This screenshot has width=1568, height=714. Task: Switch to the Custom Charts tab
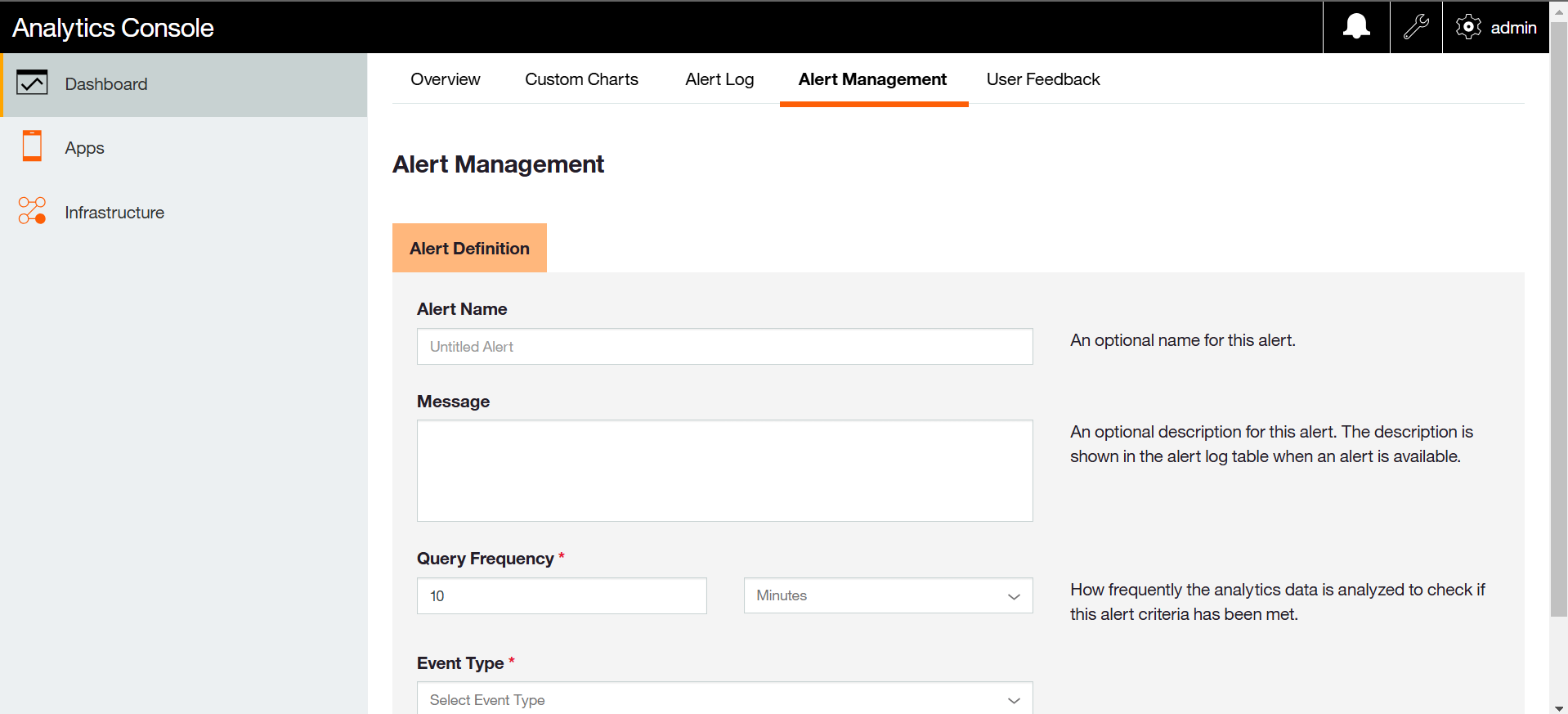click(581, 79)
